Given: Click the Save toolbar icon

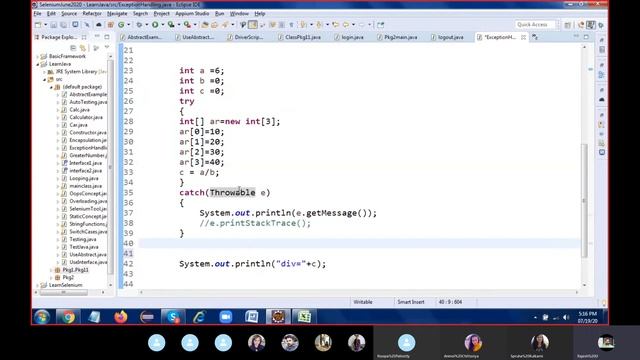Looking at the screenshot, I should point(53,25).
